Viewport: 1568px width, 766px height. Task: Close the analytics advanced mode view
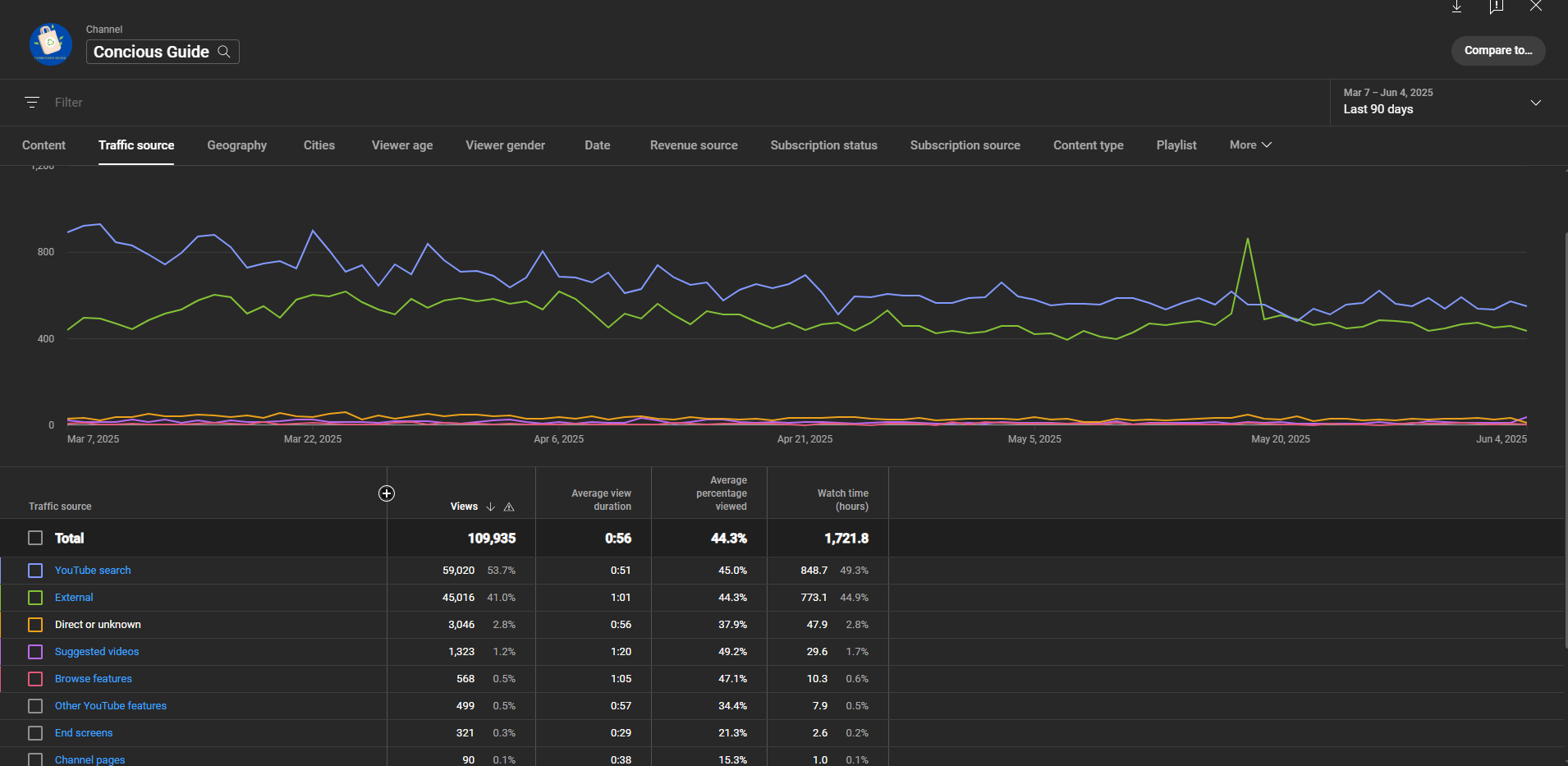coord(1536,6)
